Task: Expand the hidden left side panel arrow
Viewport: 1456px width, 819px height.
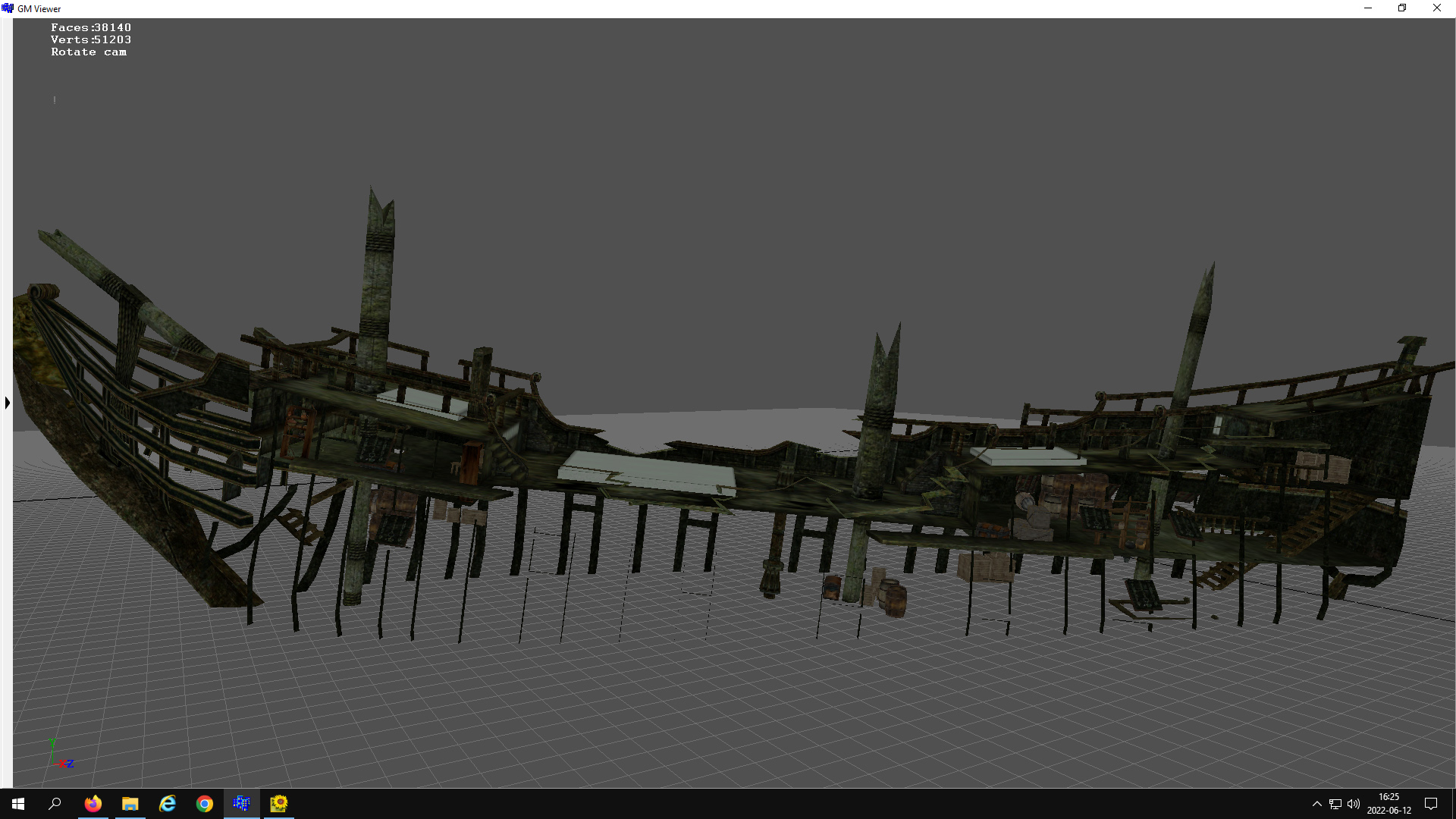Action: pos(7,403)
